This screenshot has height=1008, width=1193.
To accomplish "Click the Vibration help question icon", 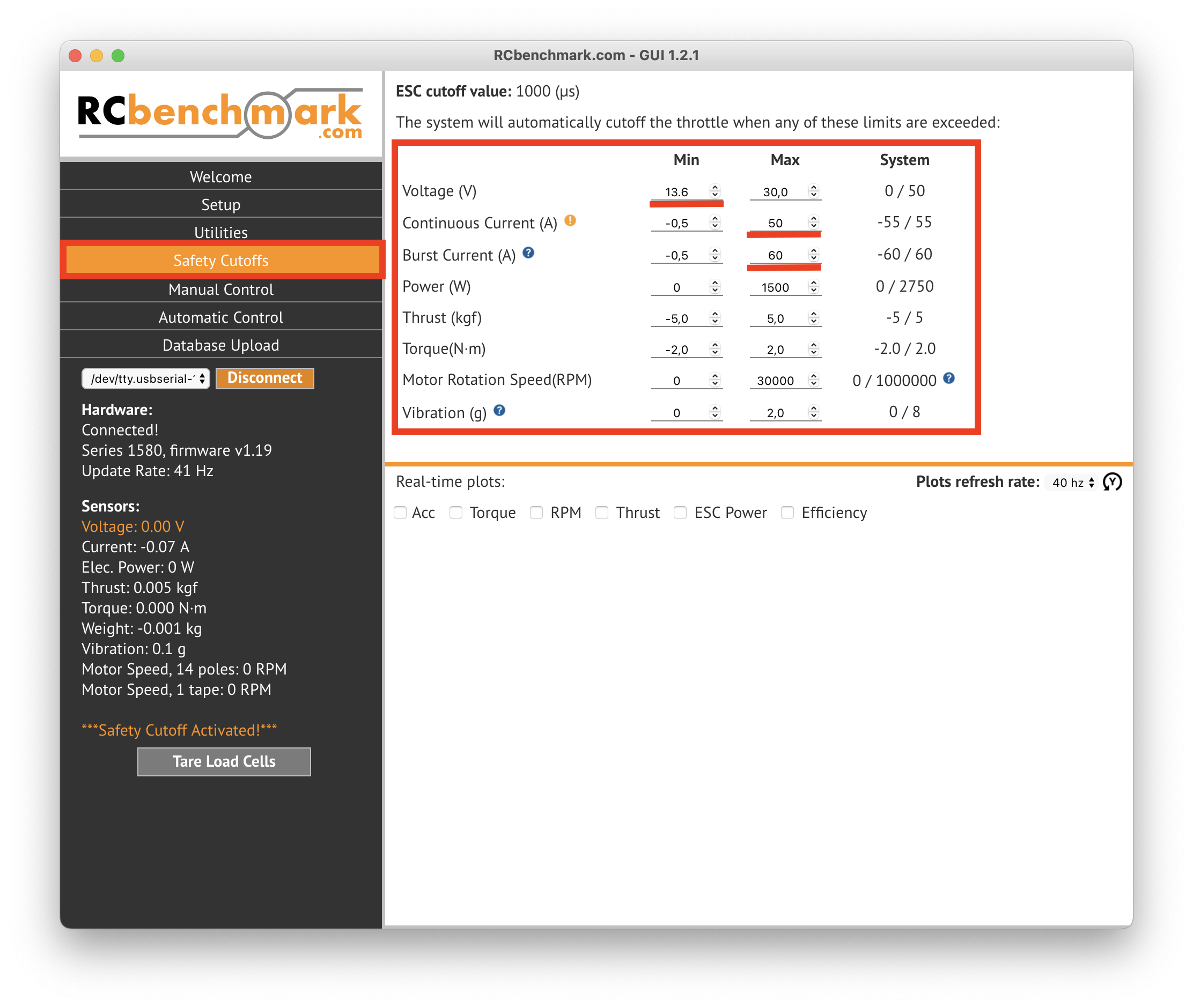I will (499, 410).
